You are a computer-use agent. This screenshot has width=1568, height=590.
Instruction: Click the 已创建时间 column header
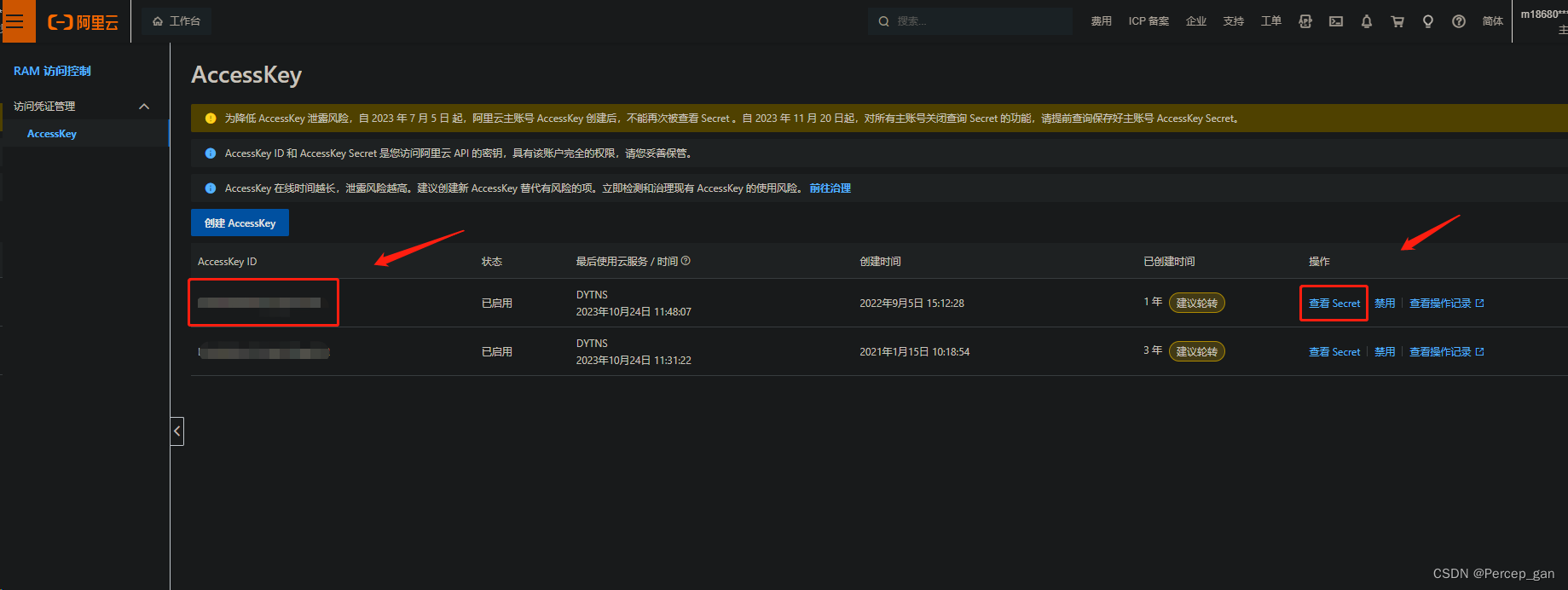pyautogui.click(x=1169, y=262)
